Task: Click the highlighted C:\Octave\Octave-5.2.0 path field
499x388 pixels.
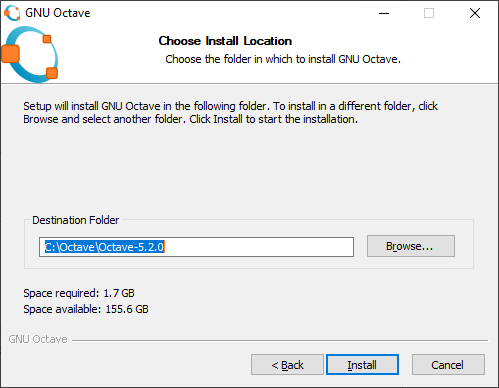Action: tap(196, 247)
